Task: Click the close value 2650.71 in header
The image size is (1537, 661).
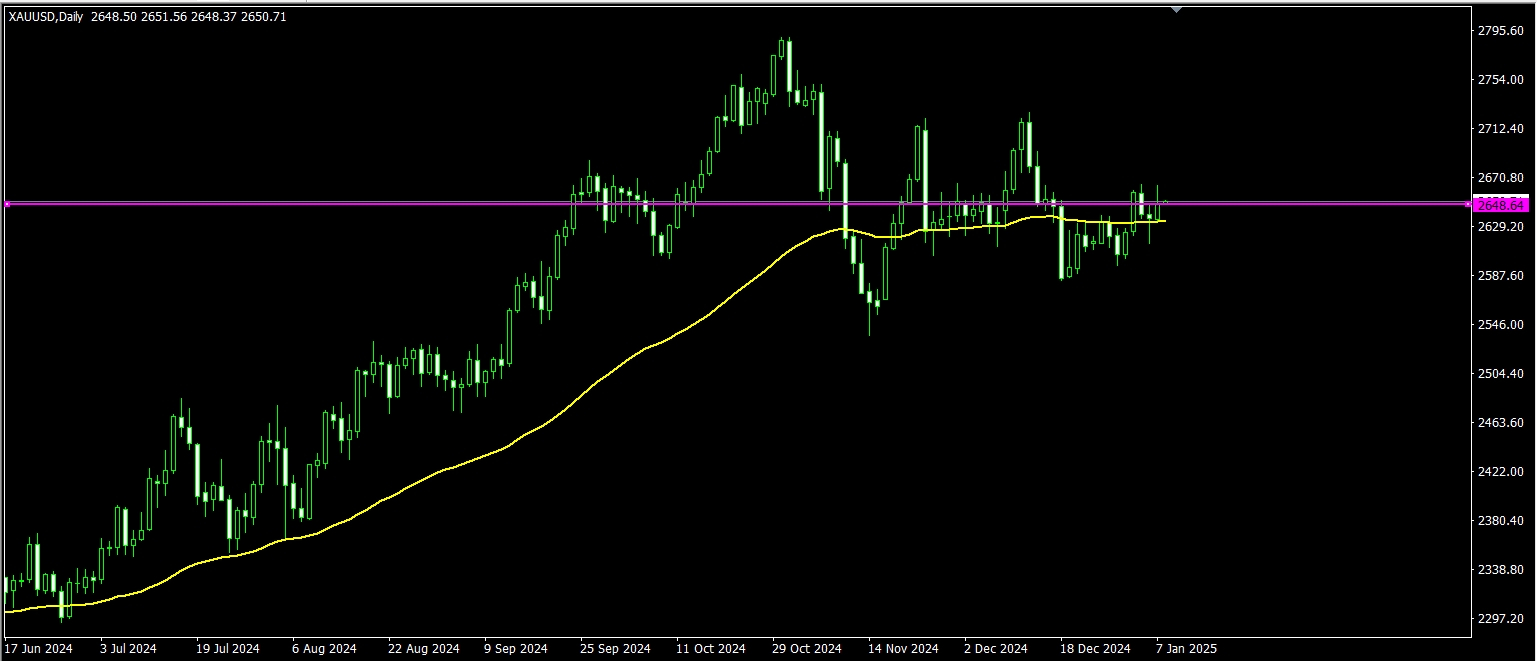Action: (x=265, y=16)
